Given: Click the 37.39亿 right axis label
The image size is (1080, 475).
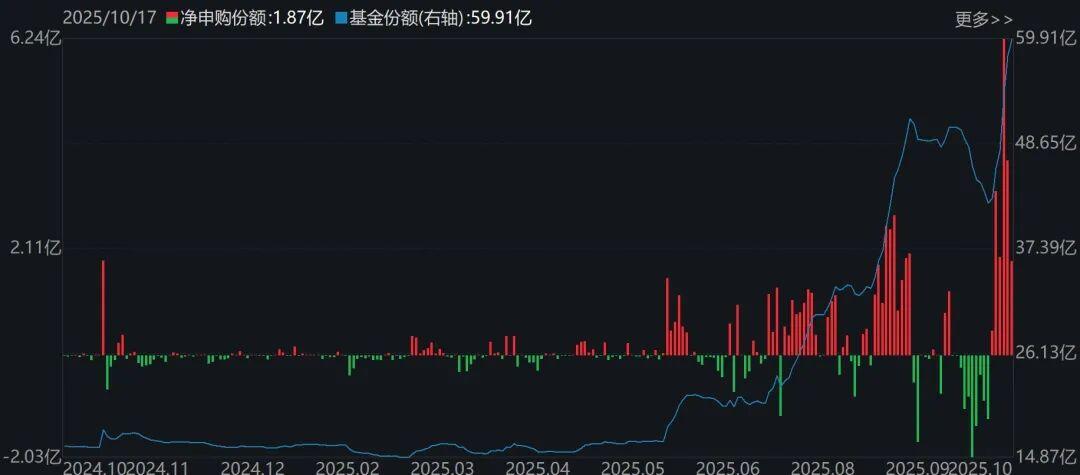Looking at the screenshot, I should click(1046, 248).
